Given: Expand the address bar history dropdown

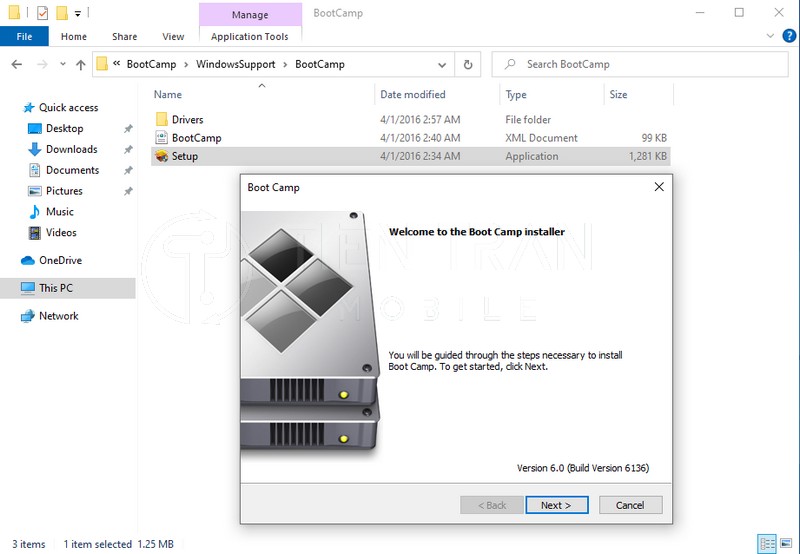Looking at the screenshot, I should [442, 65].
